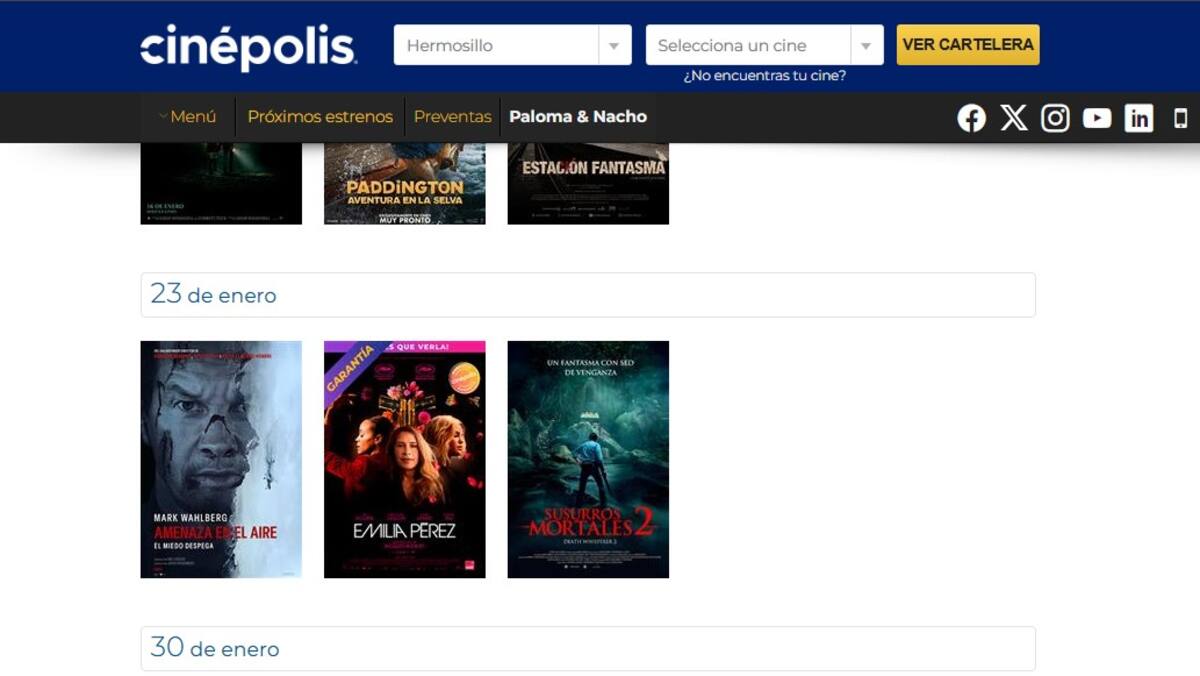Open Paddington Aventura en la Selva poster

click(404, 184)
